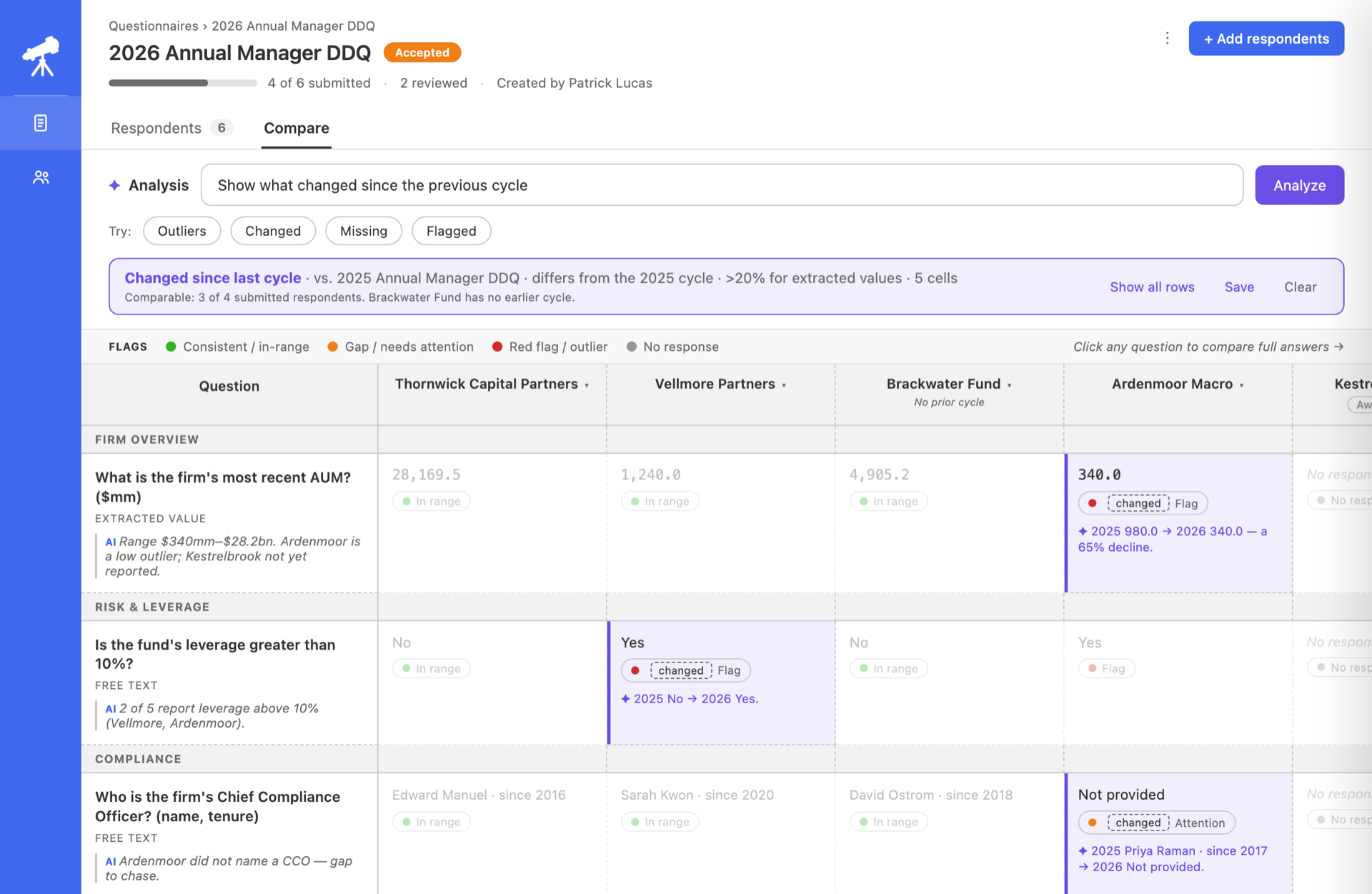This screenshot has width=1372, height=894.
Task: Click In range badge under Thornwick AUM
Action: point(432,501)
